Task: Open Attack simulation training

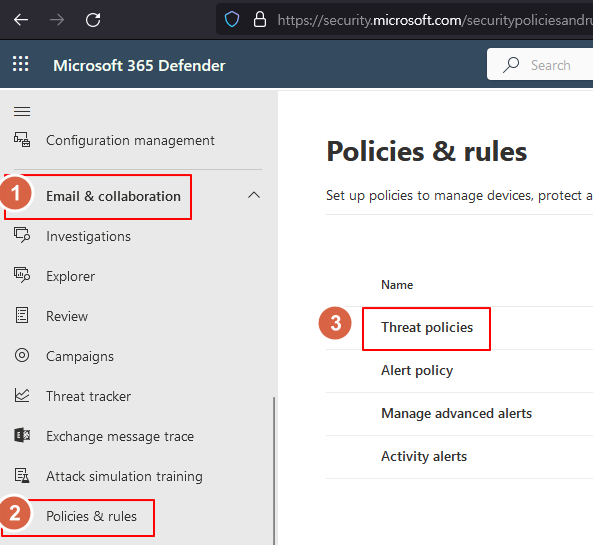Action: 124,477
